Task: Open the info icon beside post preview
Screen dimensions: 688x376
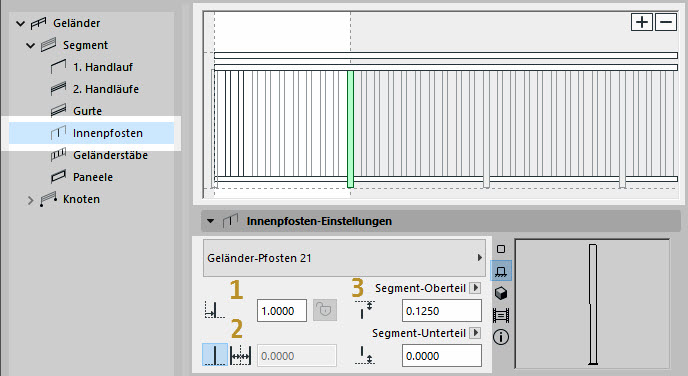Action: point(501,337)
